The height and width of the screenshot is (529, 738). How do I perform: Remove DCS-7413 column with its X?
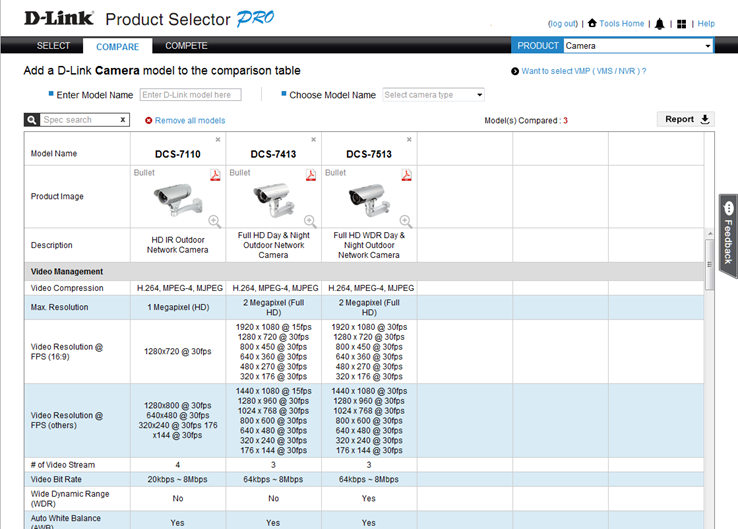click(313, 140)
